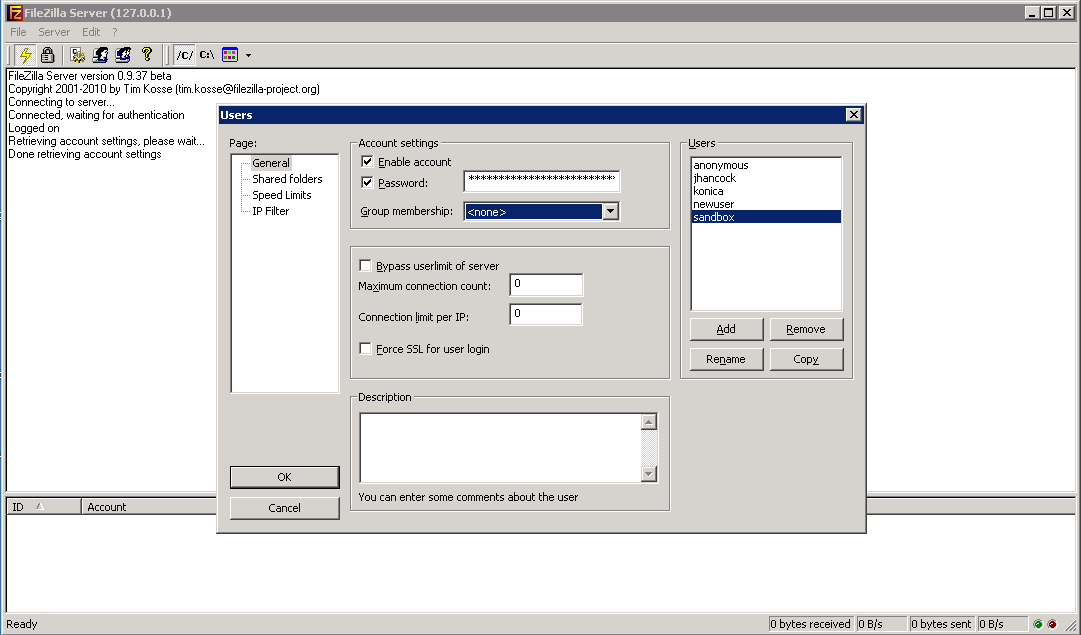The image size is (1081, 635).
Task: Click the FileZilla Server title bar logo
Action: tap(14, 12)
